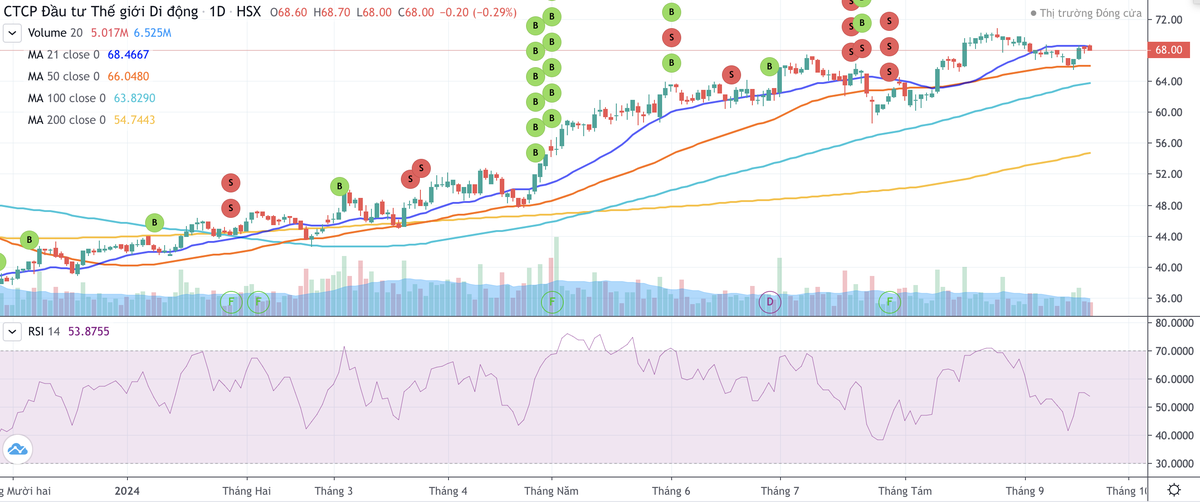Click the market closed status dot
Screen dimensions: 1200x502
[1033, 14]
